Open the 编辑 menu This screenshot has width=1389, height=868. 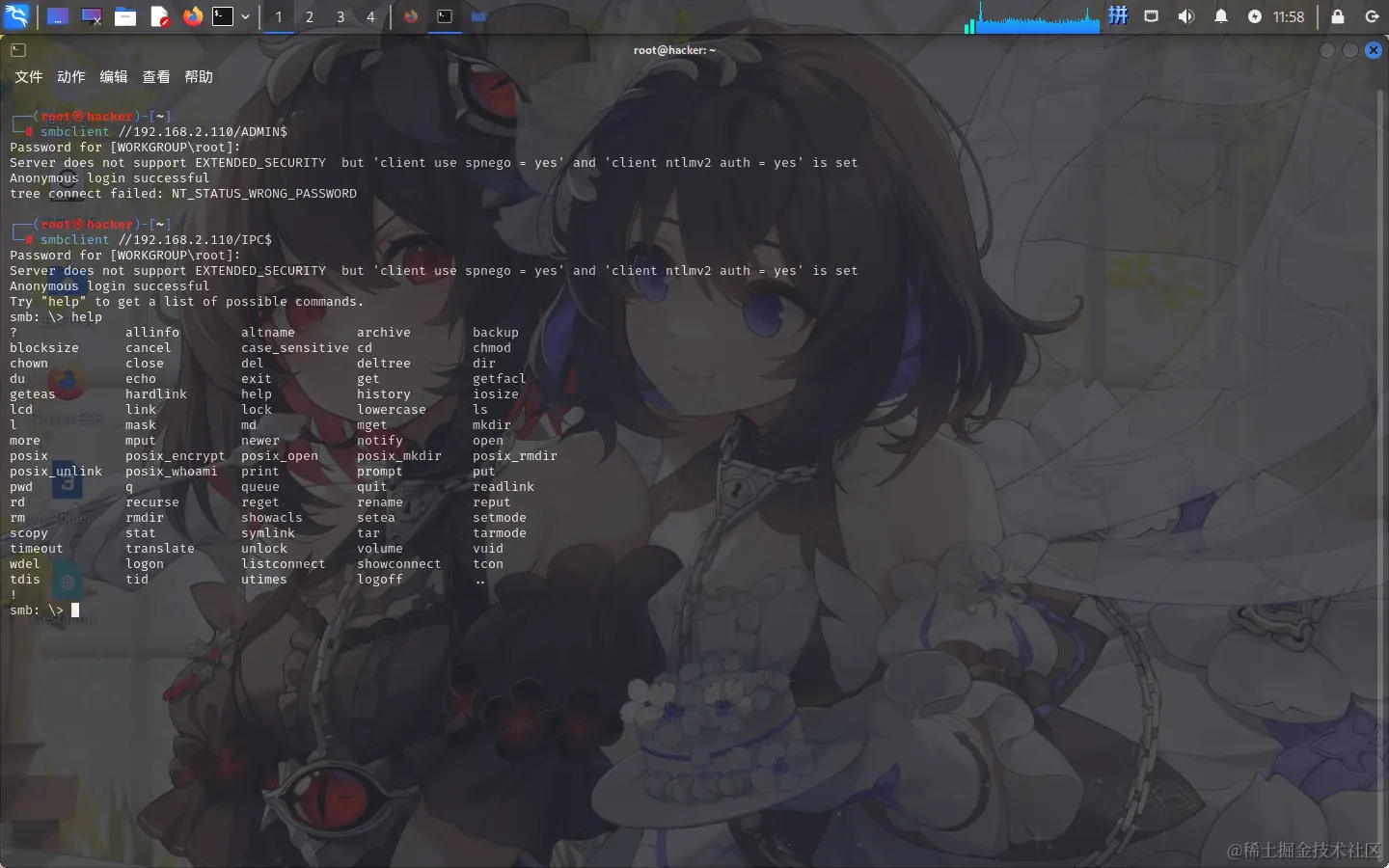(114, 77)
